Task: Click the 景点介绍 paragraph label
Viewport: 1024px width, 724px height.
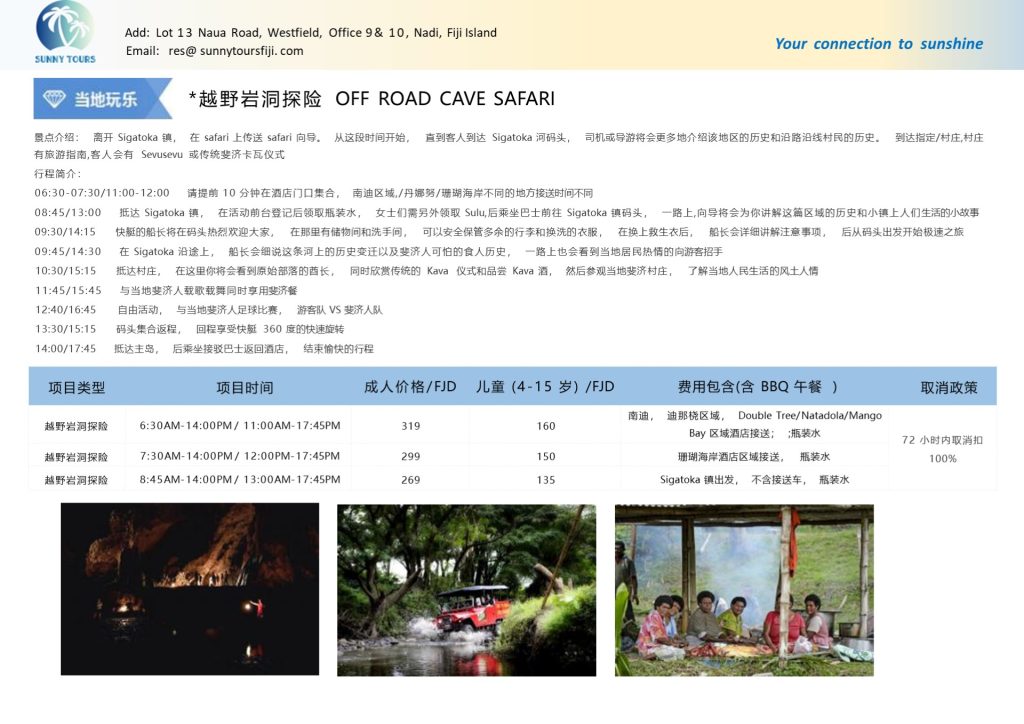Action: 56,137
